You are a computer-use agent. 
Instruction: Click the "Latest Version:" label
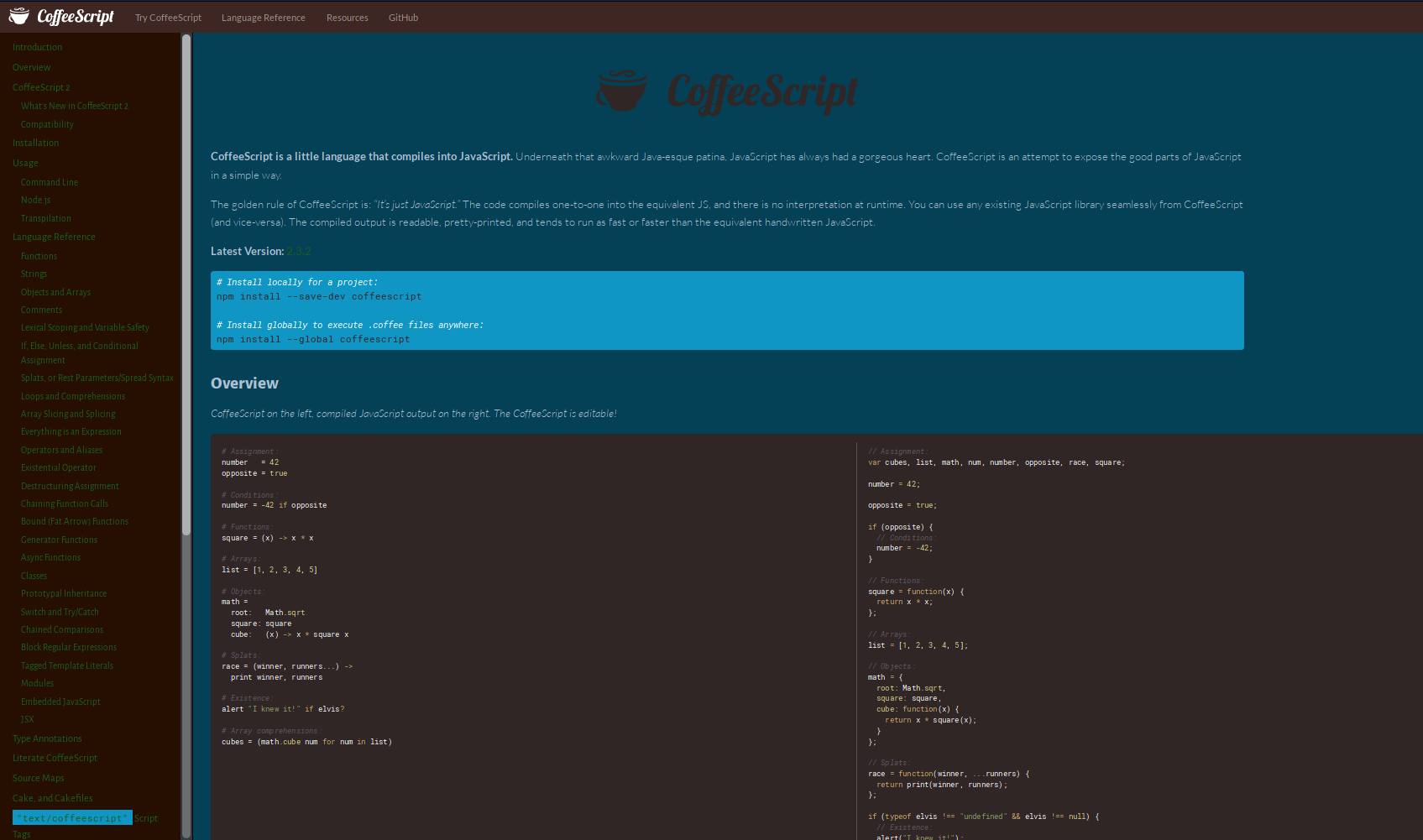click(x=247, y=251)
